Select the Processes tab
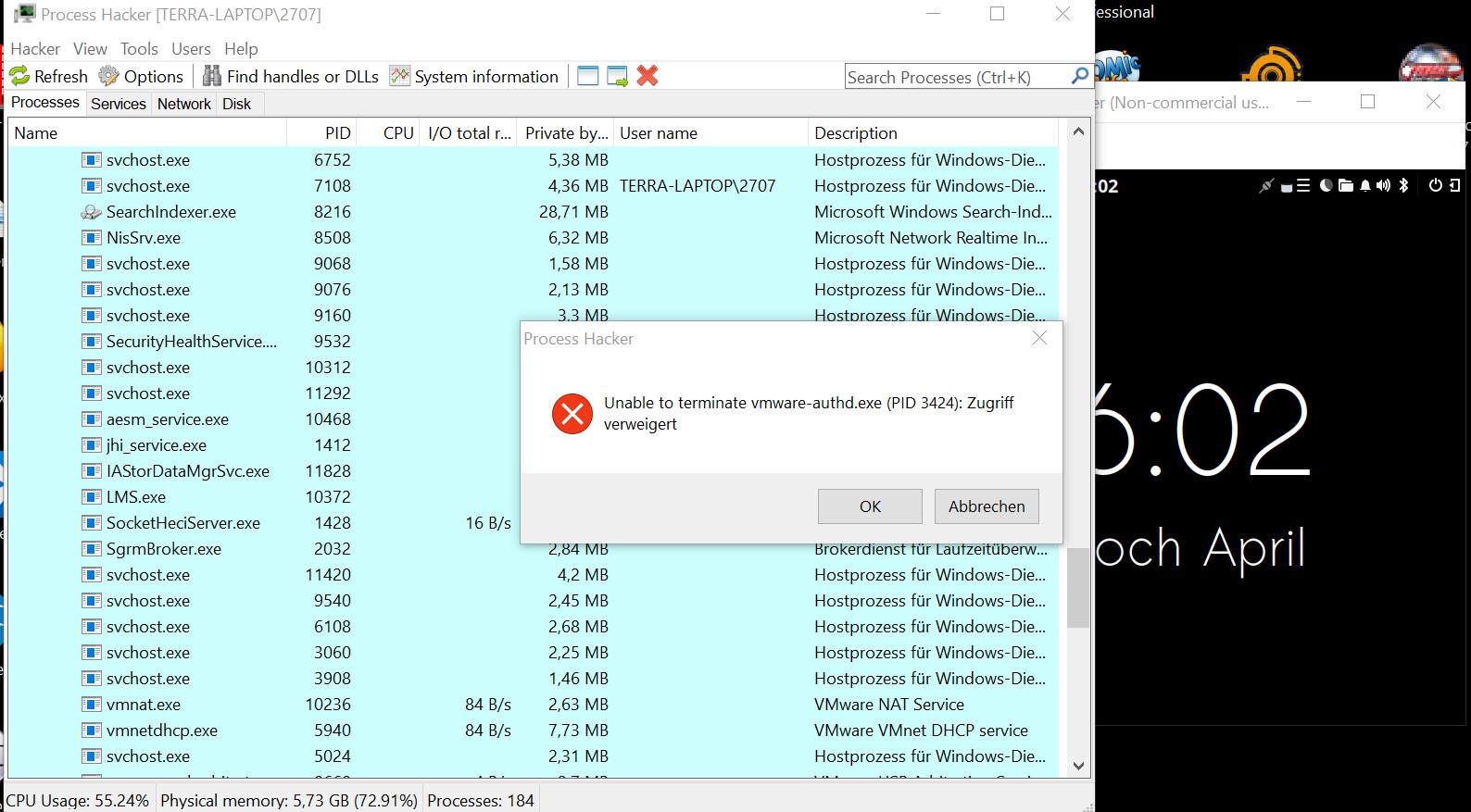Screen dimensions: 1471x812 [x=45, y=103]
